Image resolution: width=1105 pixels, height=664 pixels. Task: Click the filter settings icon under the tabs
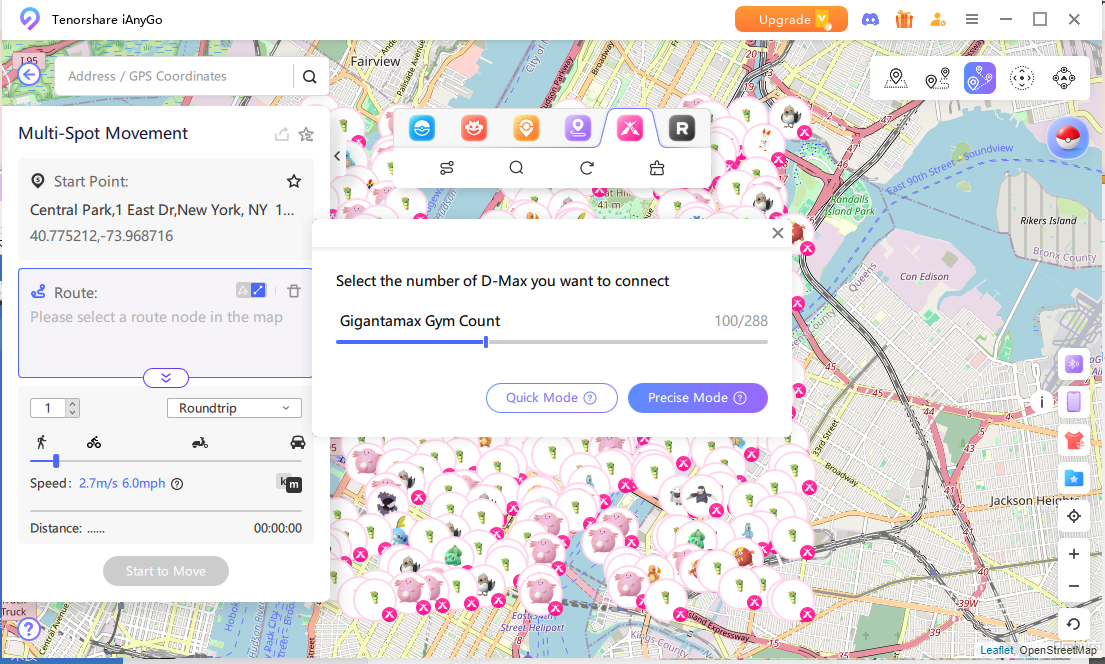(447, 168)
